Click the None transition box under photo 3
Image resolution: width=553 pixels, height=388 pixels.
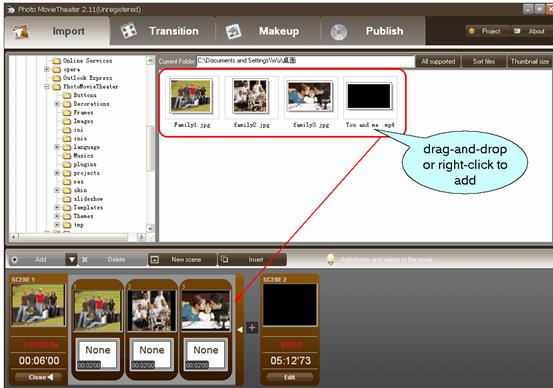[x=206, y=354]
